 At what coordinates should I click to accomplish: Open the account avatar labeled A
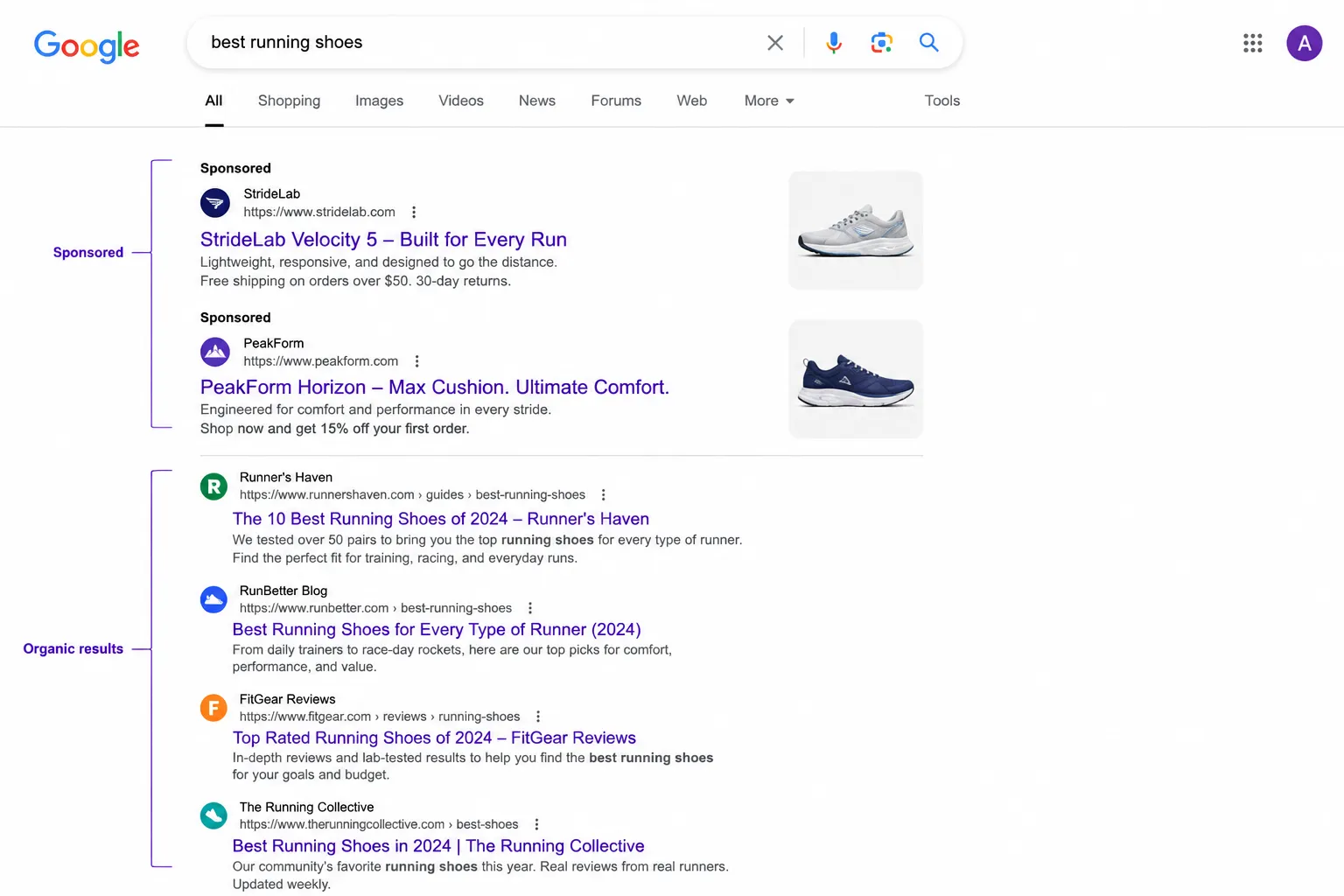pyautogui.click(x=1304, y=43)
